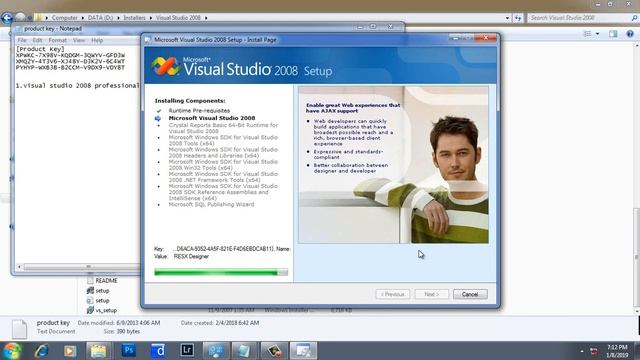Open address bar history dropdown

(507, 18)
